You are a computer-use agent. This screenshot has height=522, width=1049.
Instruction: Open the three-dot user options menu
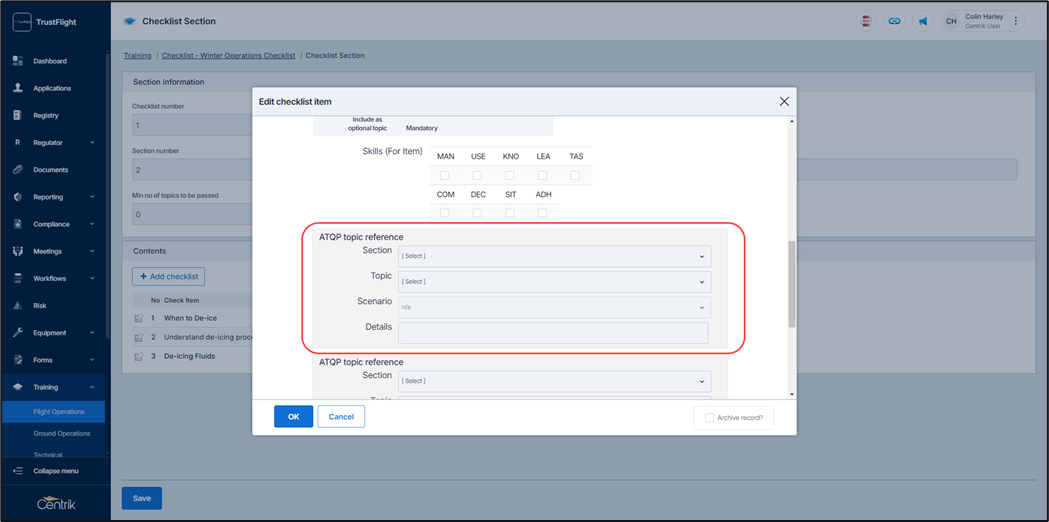(1016, 21)
